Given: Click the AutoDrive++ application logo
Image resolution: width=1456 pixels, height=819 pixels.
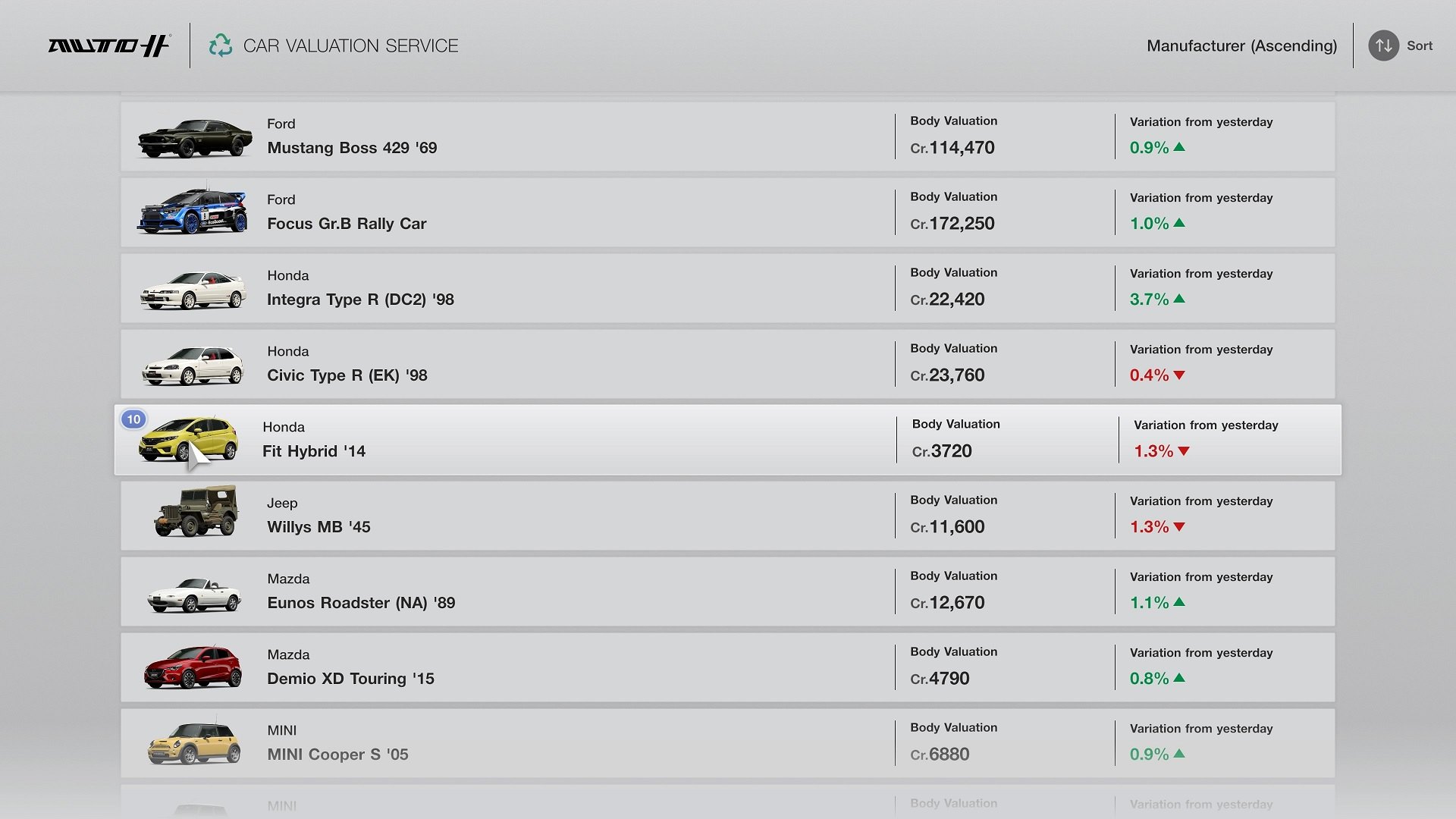Looking at the screenshot, I should pos(108,45).
